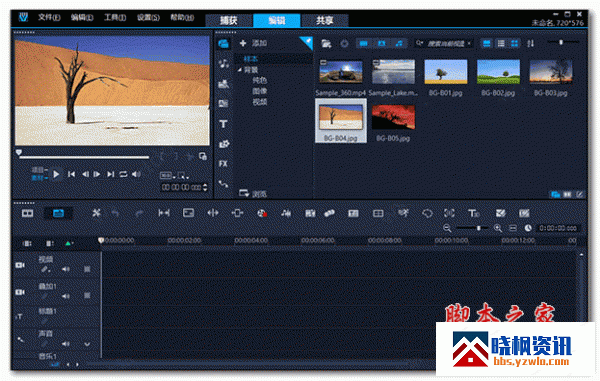This screenshot has height=381, width=600.
Task: Click the Slip tool icon
Action: tap(164, 213)
